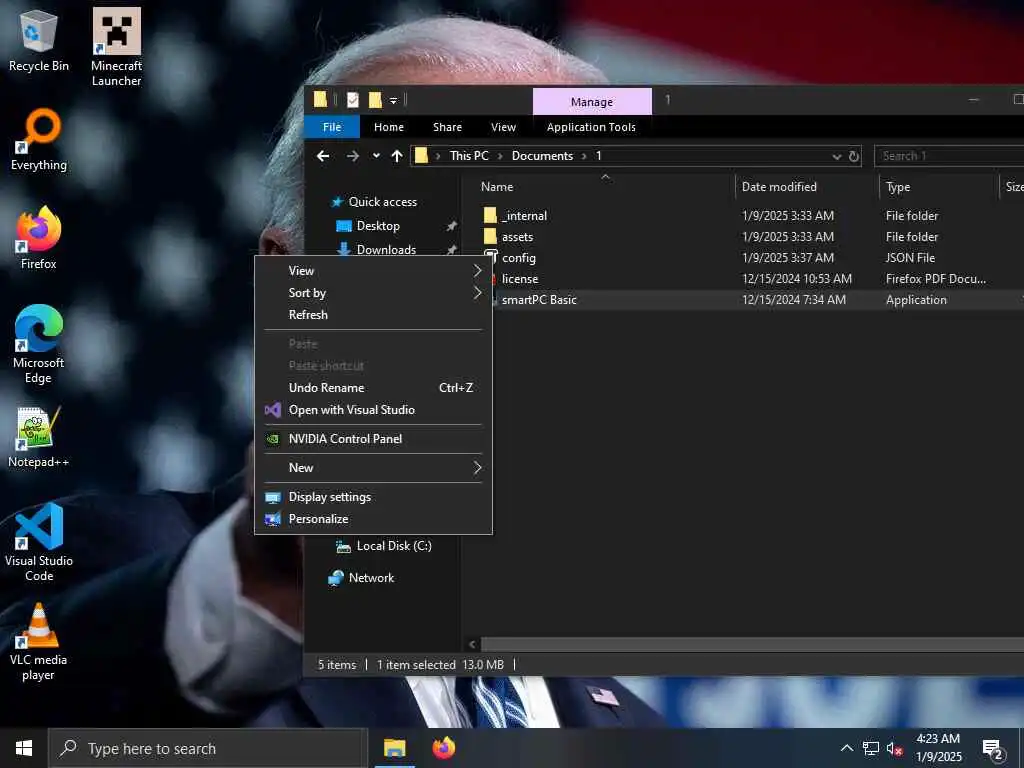Click Documents in the address path
The width and height of the screenshot is (1024, 768).
click(x=542, y=156)
